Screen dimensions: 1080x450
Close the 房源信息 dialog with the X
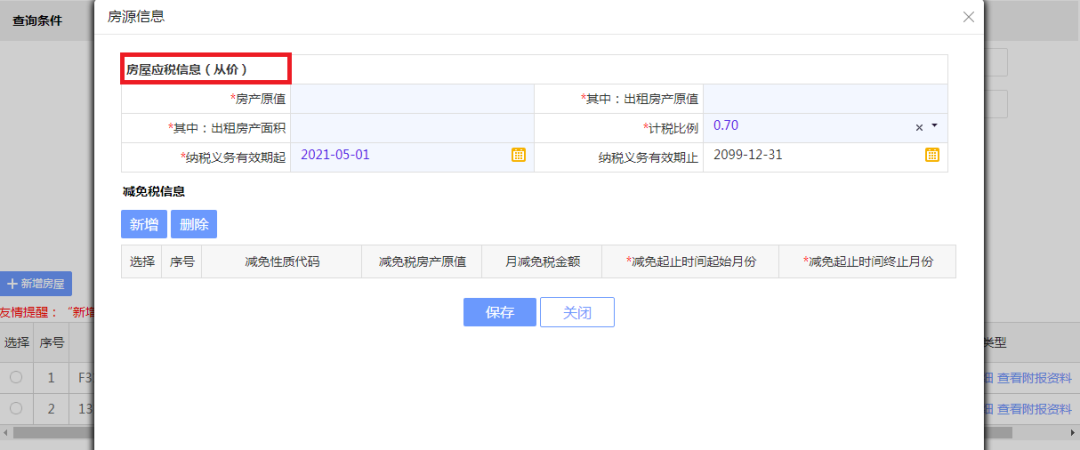tap(968, 17)
